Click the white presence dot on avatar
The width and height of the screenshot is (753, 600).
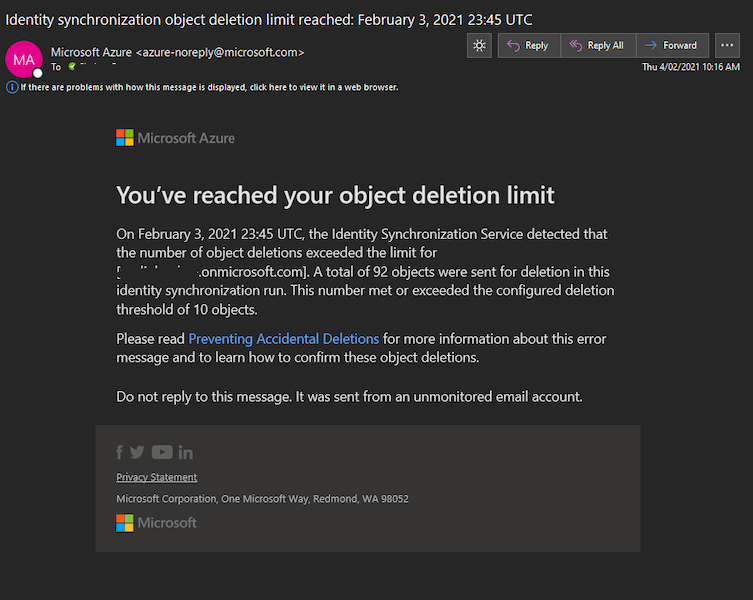(x=37, y=73)
